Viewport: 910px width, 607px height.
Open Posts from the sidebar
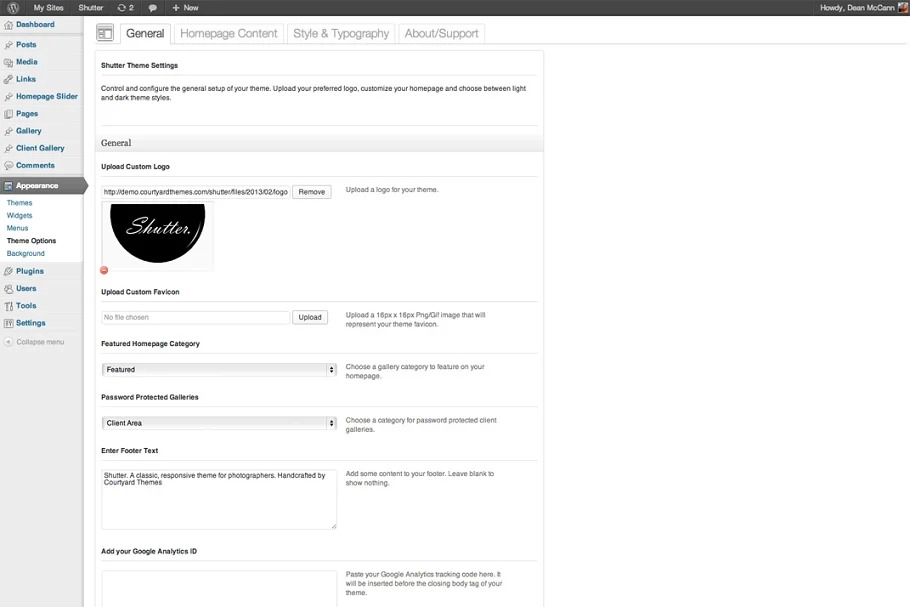coord(26,45)
